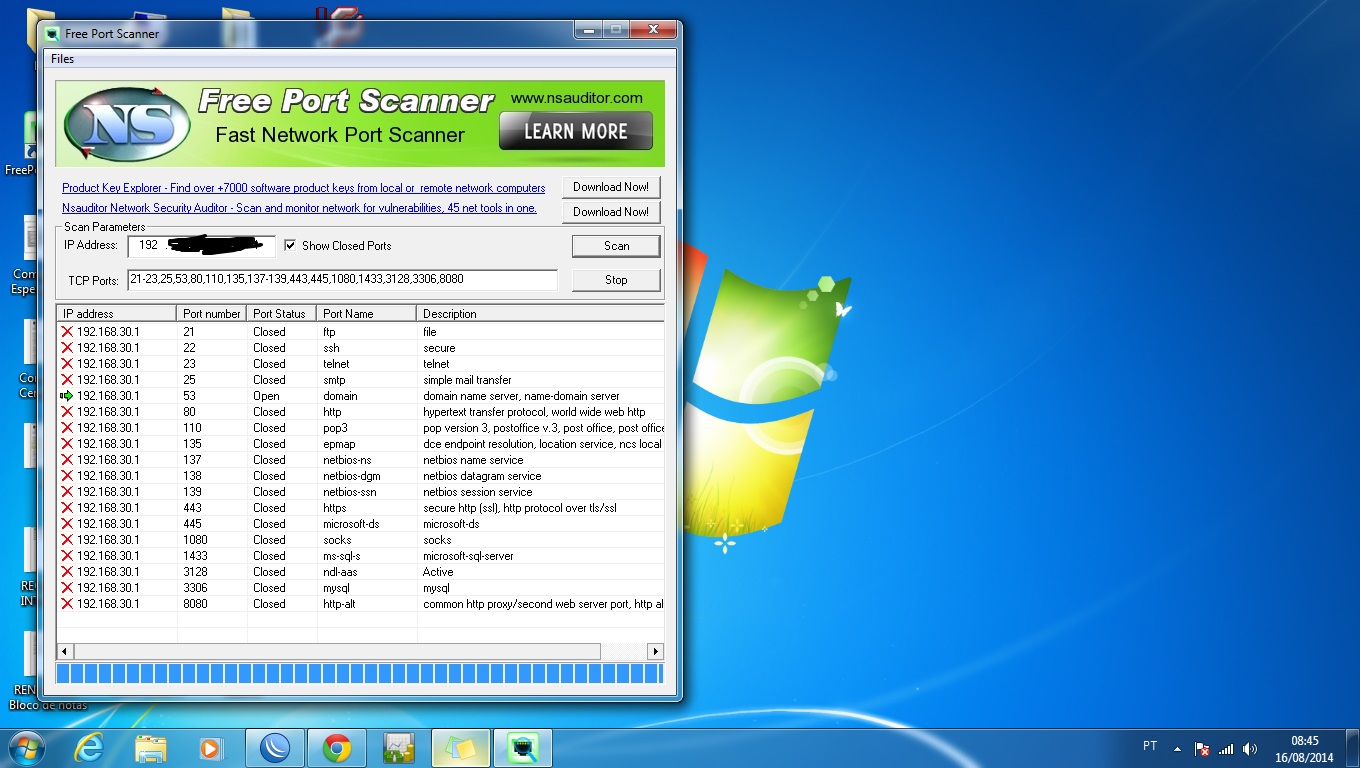Viewport: 1360px width, 768px height.
Task: Click the horizontal scrollbar right arrow
Action: click(655, 652)
